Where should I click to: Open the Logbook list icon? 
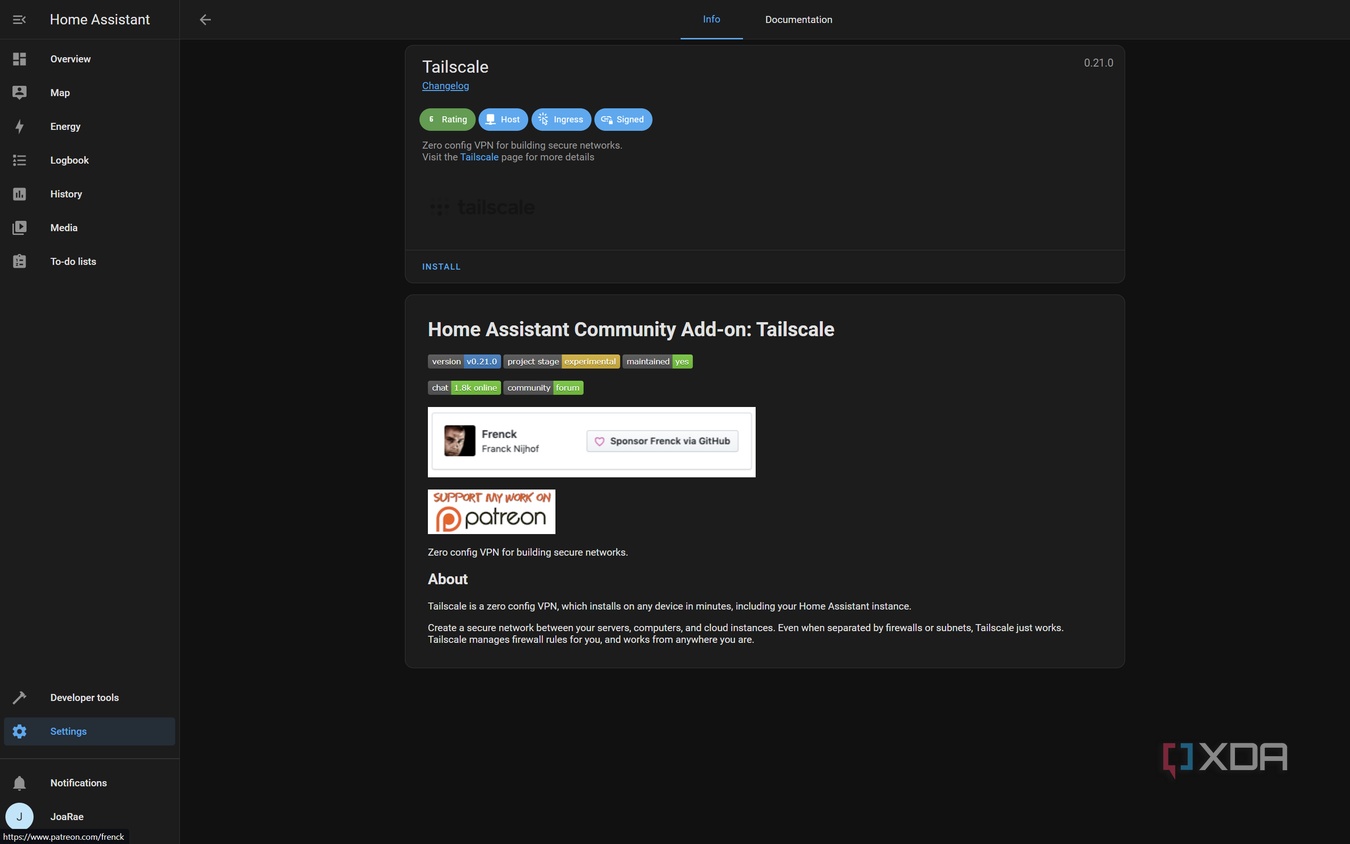click(x=19, y=160)
